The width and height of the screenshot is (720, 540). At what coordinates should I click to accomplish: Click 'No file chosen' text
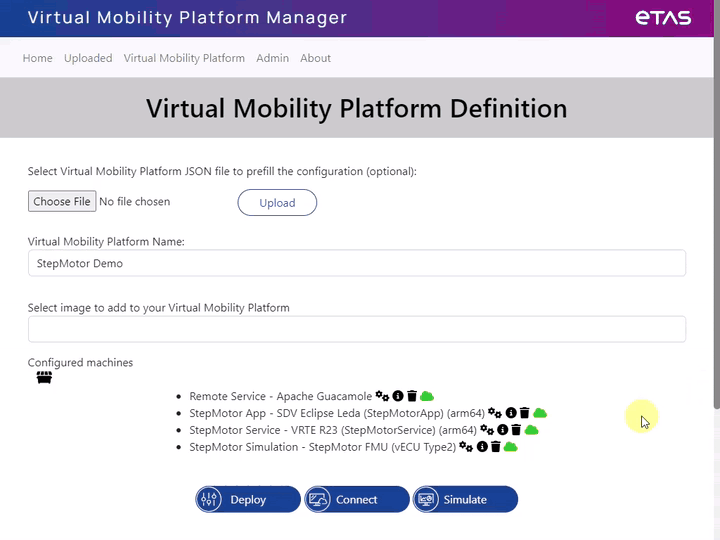[135, 202]
